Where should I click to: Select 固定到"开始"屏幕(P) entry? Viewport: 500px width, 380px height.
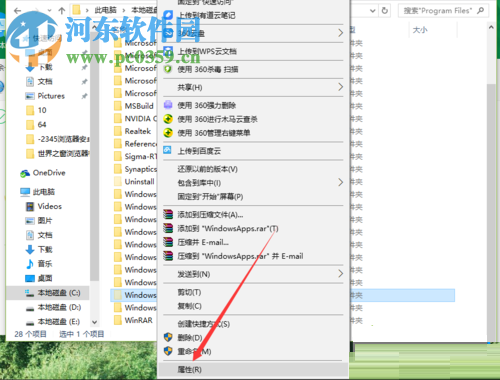coord(210,196)
